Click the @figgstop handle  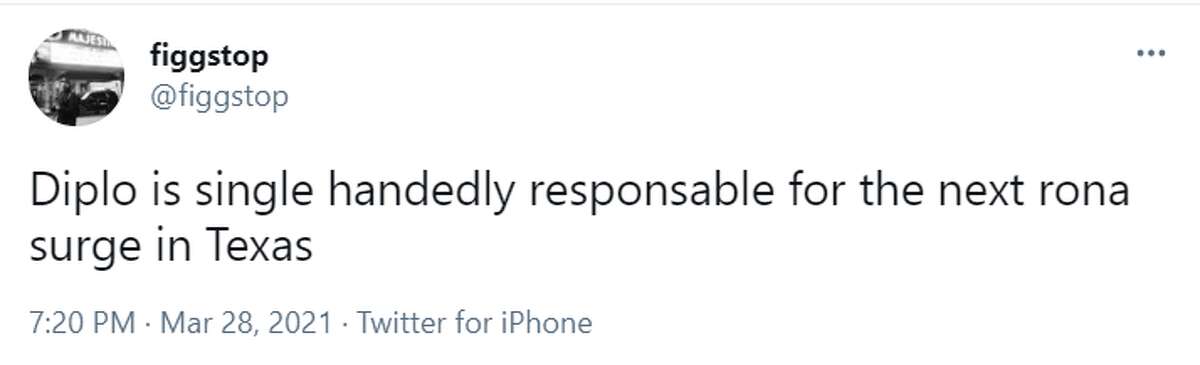point(218,98)
